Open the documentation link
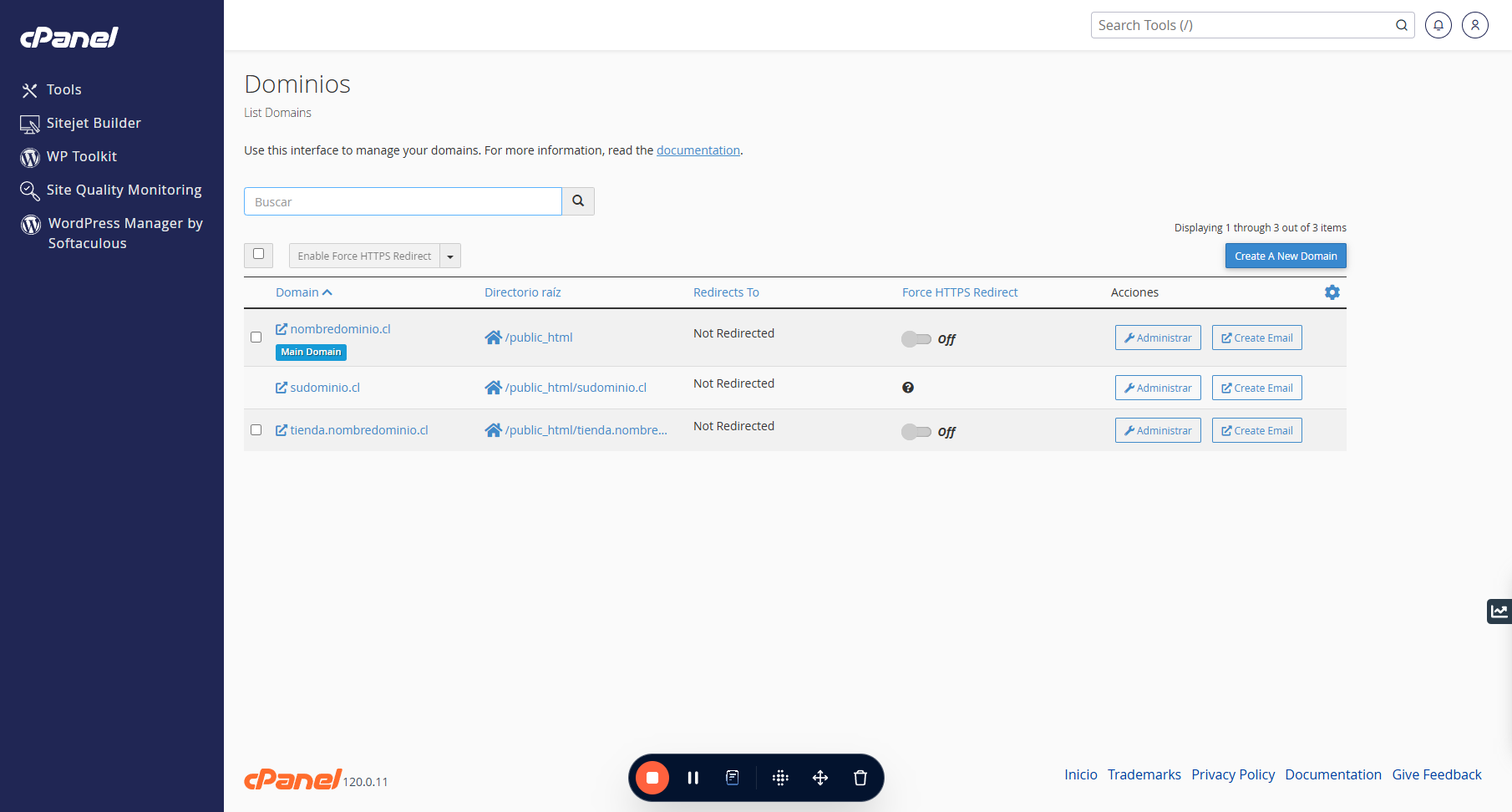 pyautogui.click(x=698, y=150)
